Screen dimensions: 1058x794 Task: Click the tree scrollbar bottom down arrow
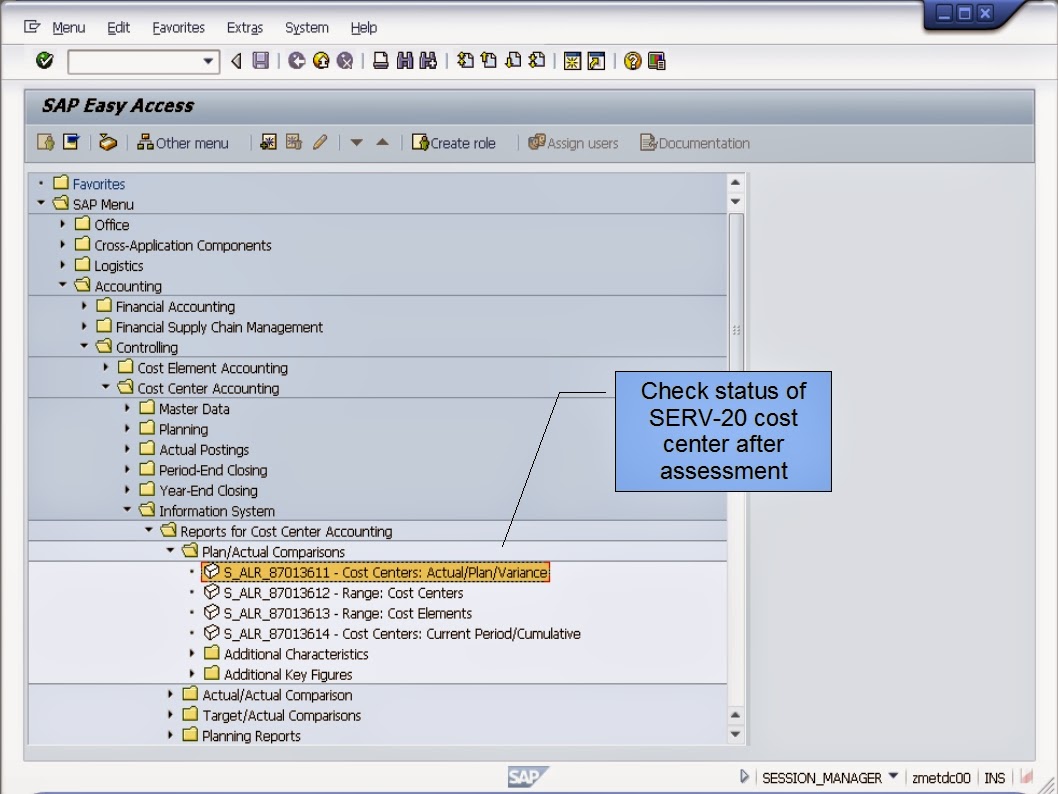(x=735, y=734)
